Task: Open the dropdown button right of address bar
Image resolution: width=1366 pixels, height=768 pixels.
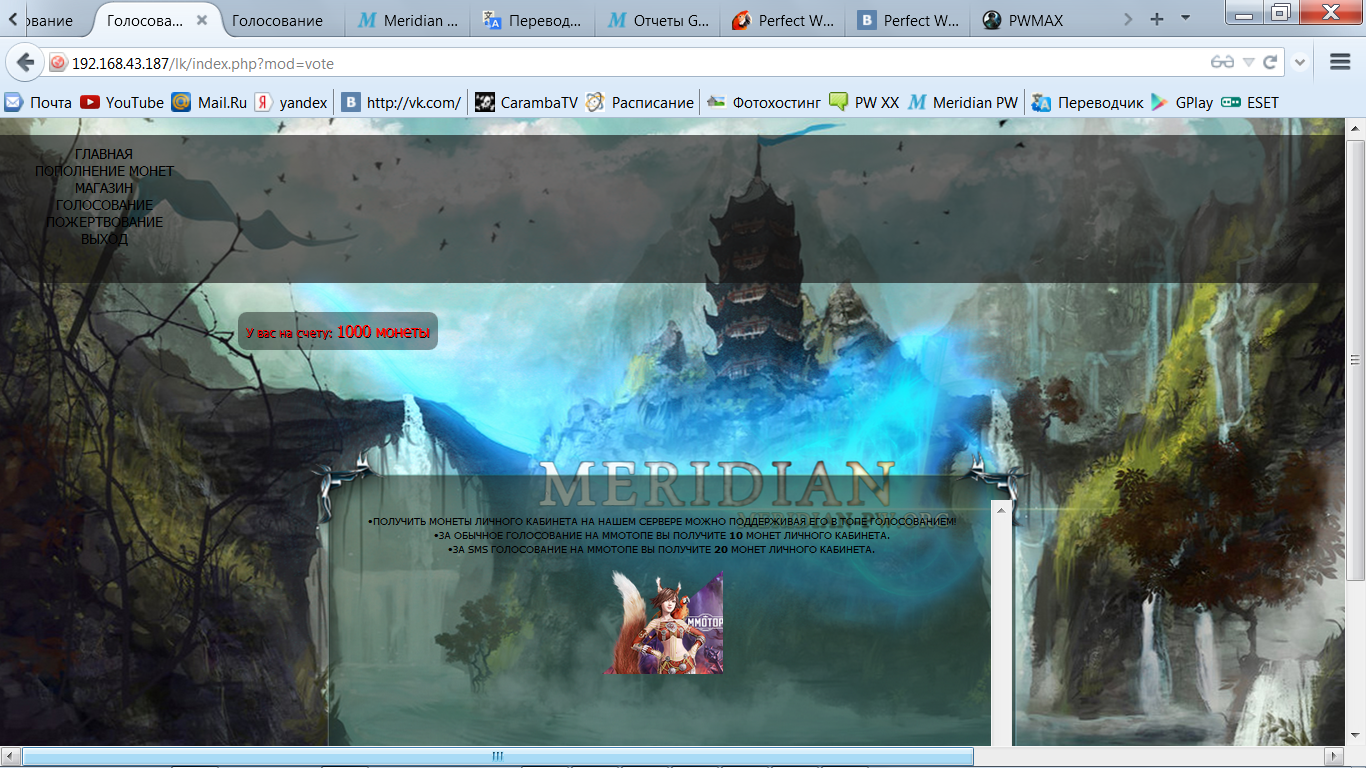Action: coord(1300,63)
